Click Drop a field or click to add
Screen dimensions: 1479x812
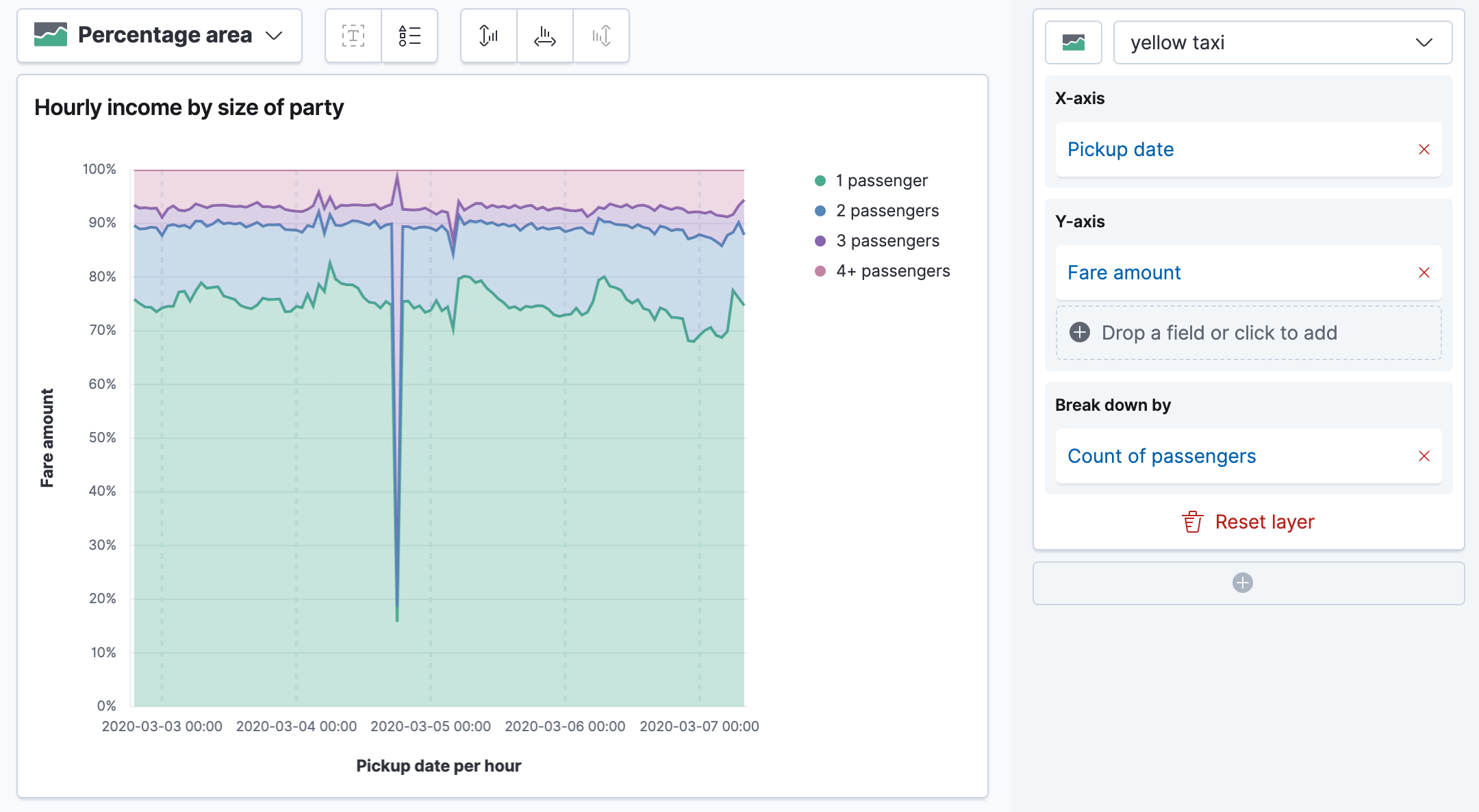point(1247,332)
